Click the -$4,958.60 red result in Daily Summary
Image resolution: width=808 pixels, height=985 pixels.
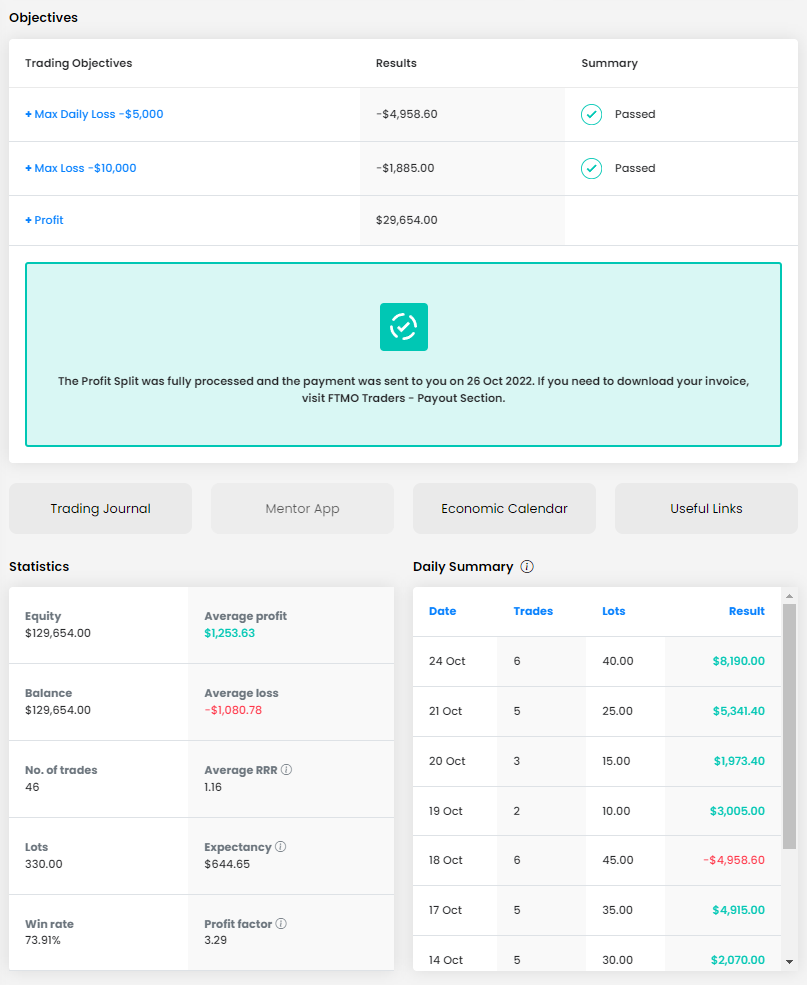click(x=734, y=860)
